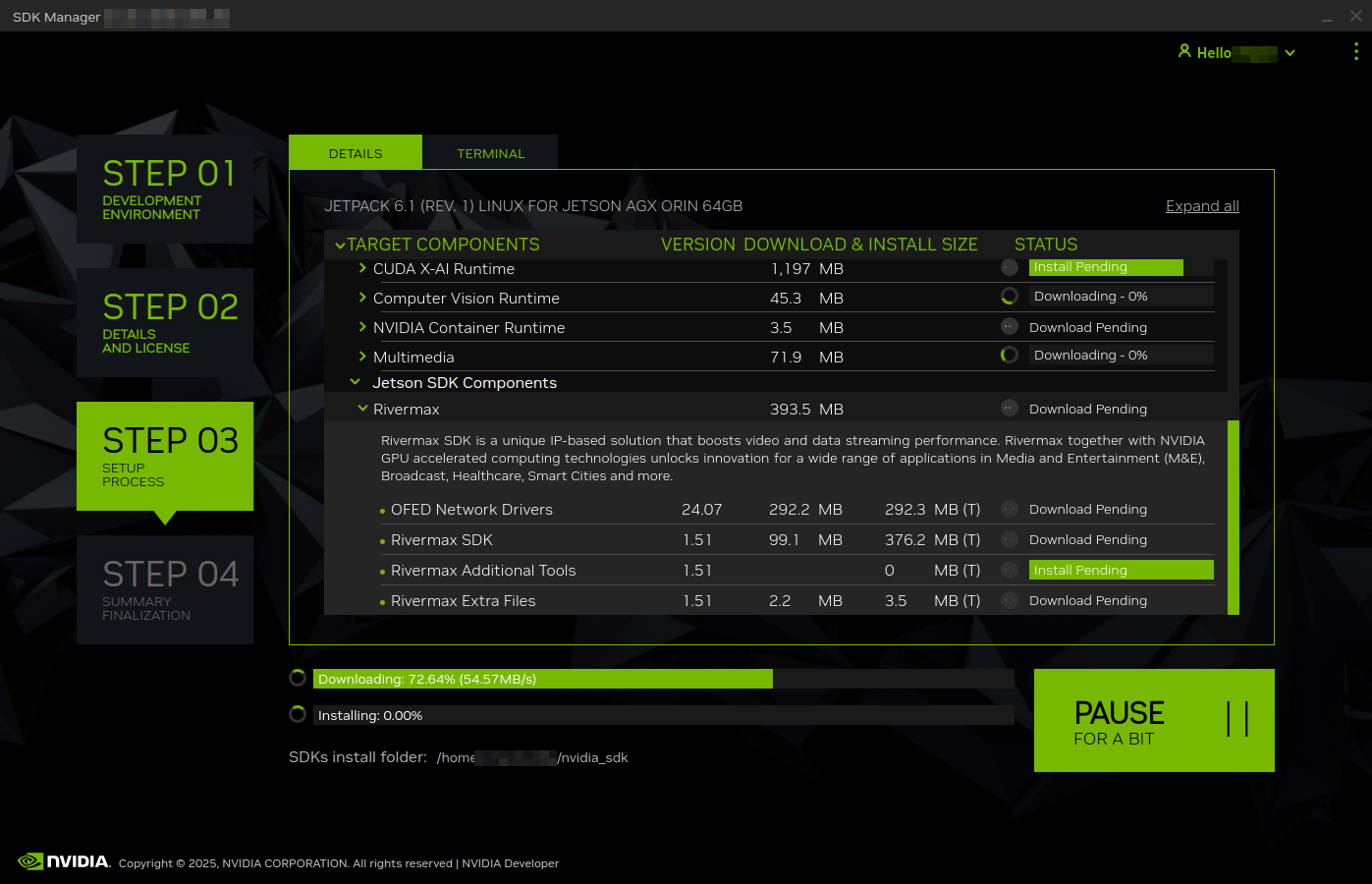1372x884 pixels.
Task: Open the three-dot options menu
Action: pos(1356,51)
